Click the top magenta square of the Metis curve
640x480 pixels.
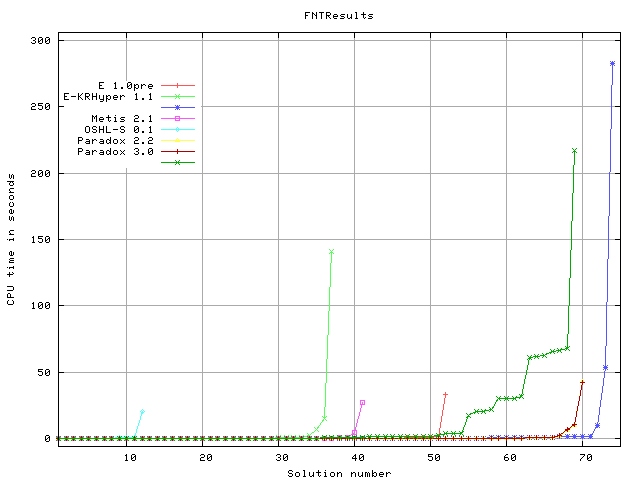(362, 403)
